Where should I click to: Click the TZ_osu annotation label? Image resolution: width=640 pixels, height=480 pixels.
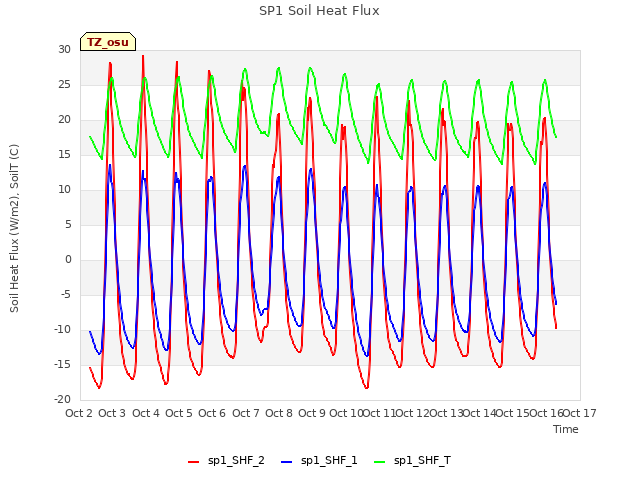coord(108,42)
